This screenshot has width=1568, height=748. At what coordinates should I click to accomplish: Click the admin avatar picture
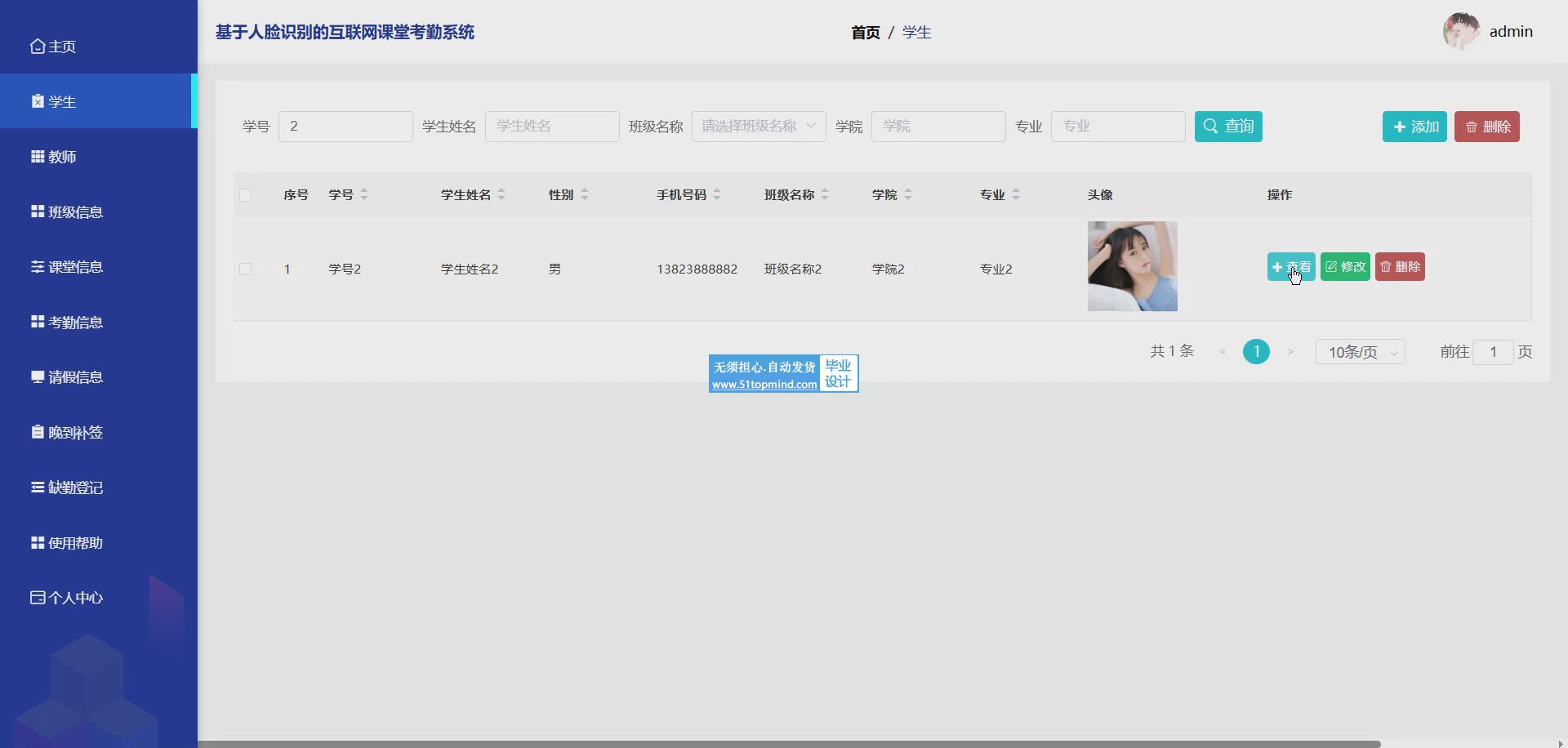pyautogui.click(x=1461, y=32)
